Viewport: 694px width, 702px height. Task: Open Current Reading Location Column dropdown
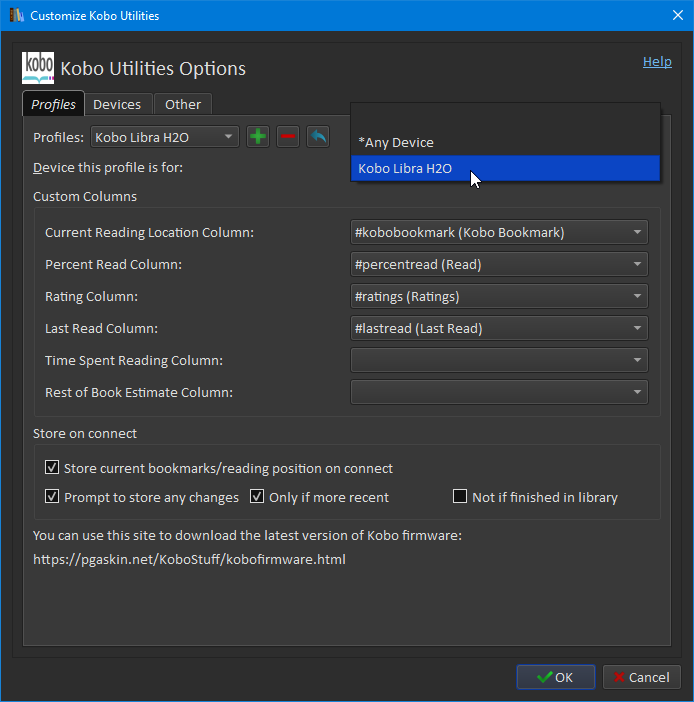[499, 232]
